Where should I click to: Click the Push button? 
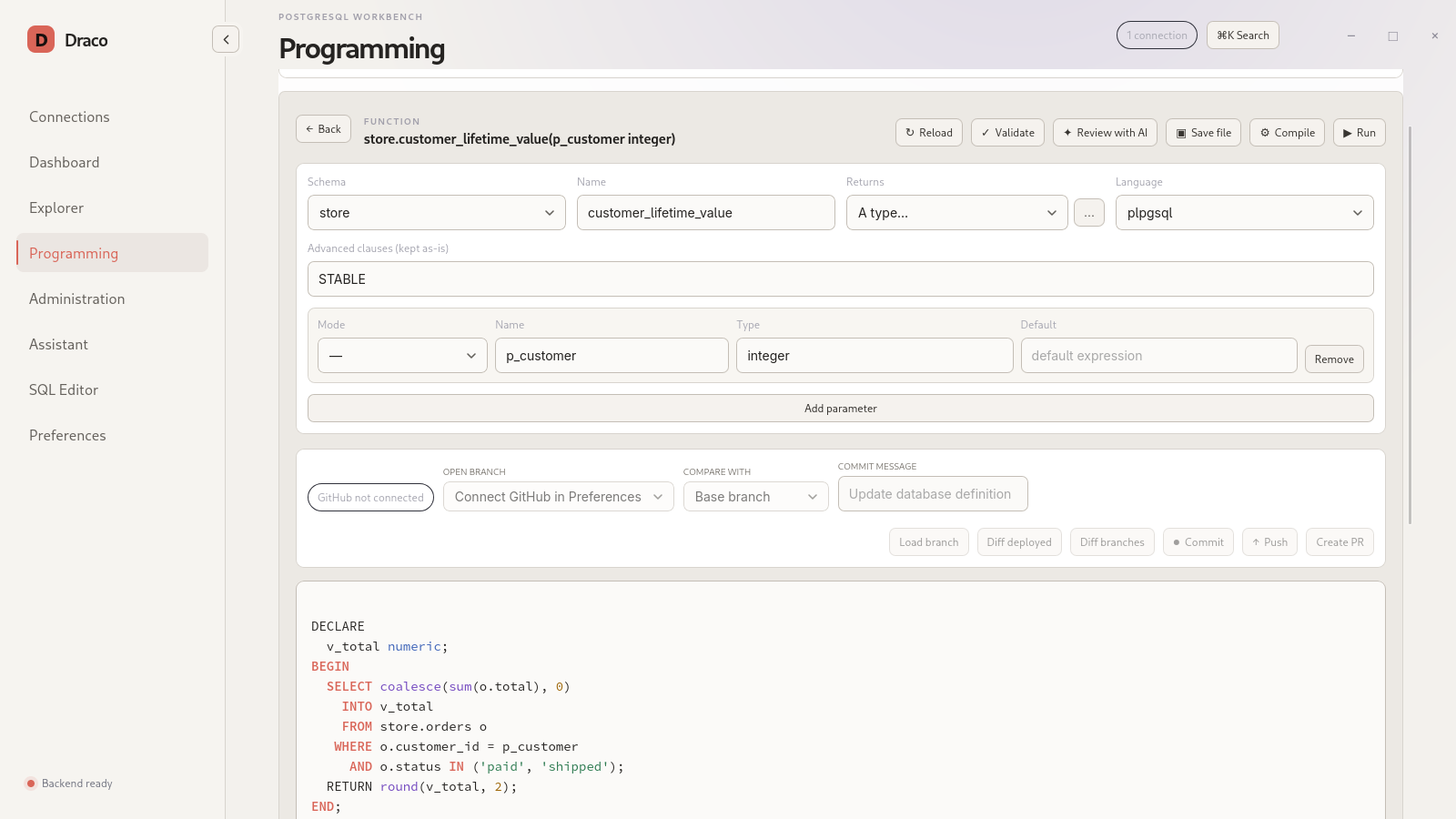pos(1269,542)
